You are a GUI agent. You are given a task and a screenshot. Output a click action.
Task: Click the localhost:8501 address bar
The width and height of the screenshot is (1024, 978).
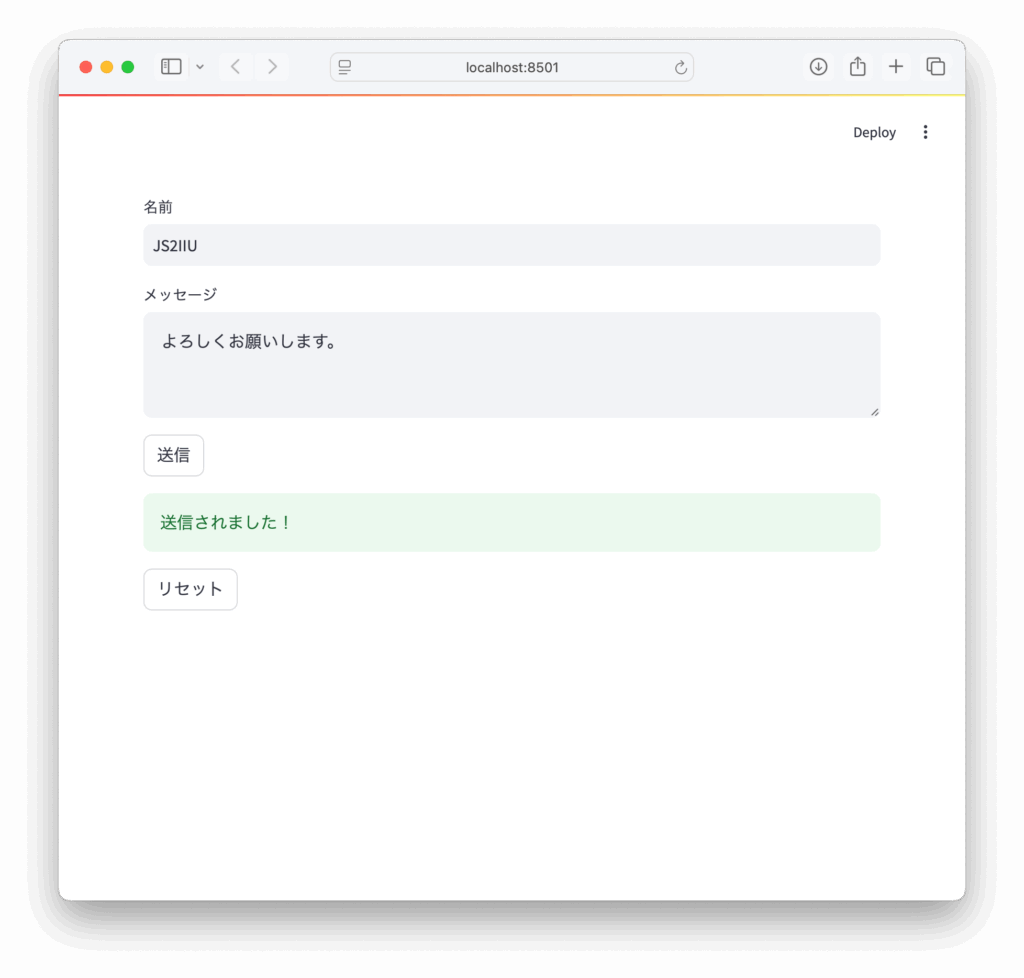click(x=512, y=67)
